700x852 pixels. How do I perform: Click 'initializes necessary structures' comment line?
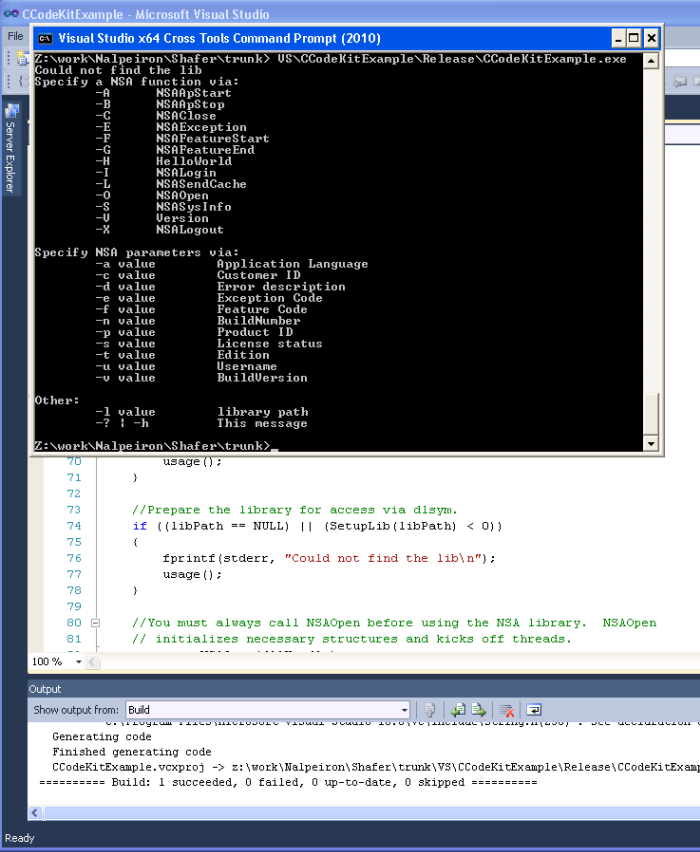tap(352, 639)
